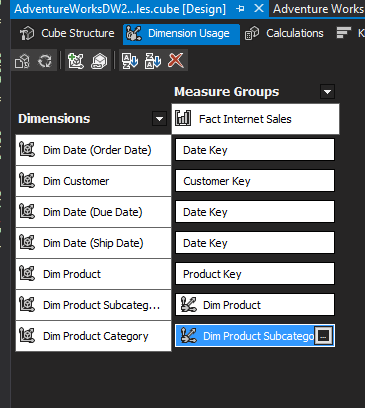Select the Product Key relationship cell
The width and height of the screenshot is (365, 408).
click(255, 274)
